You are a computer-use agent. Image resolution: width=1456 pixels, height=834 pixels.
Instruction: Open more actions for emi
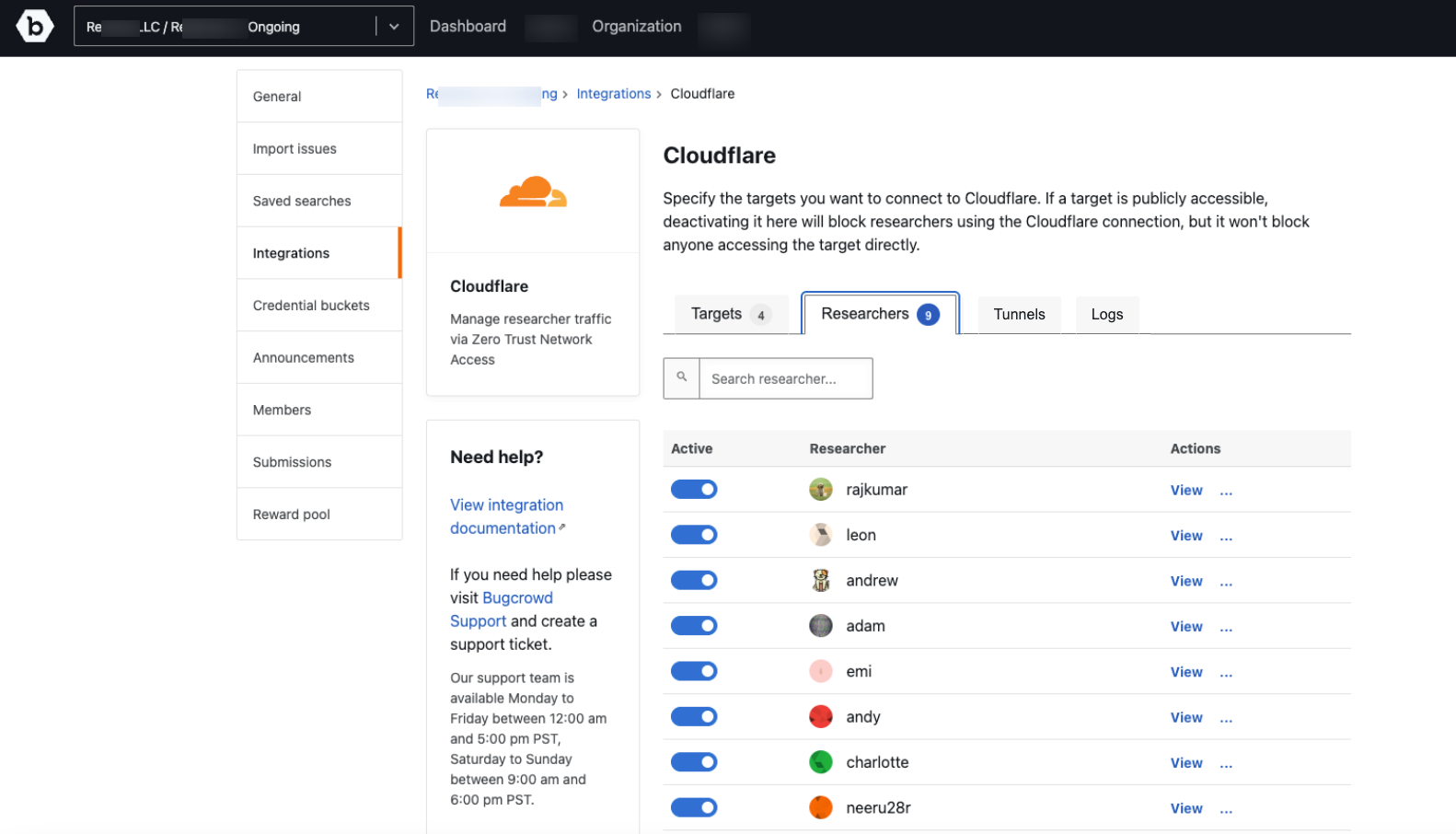[x=1226, y=673]
